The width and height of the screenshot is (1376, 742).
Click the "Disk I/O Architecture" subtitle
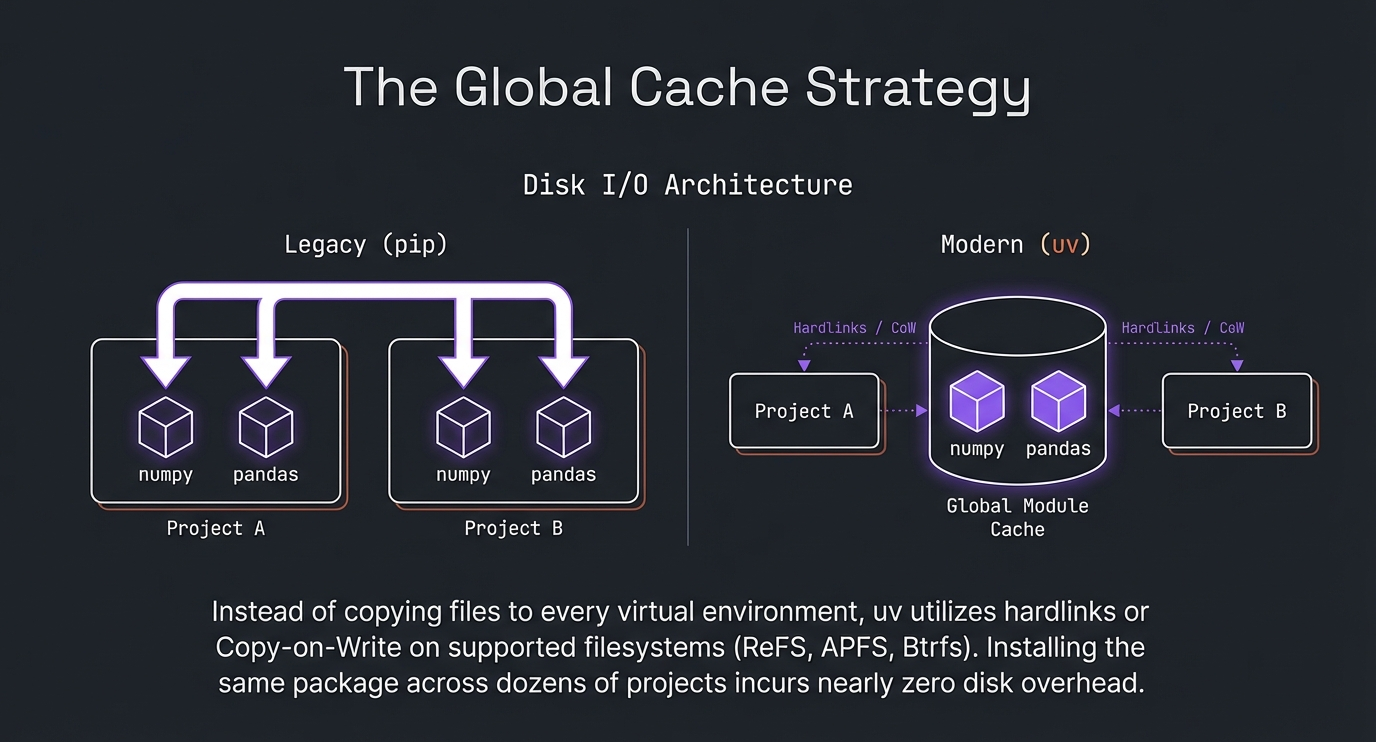687,185
